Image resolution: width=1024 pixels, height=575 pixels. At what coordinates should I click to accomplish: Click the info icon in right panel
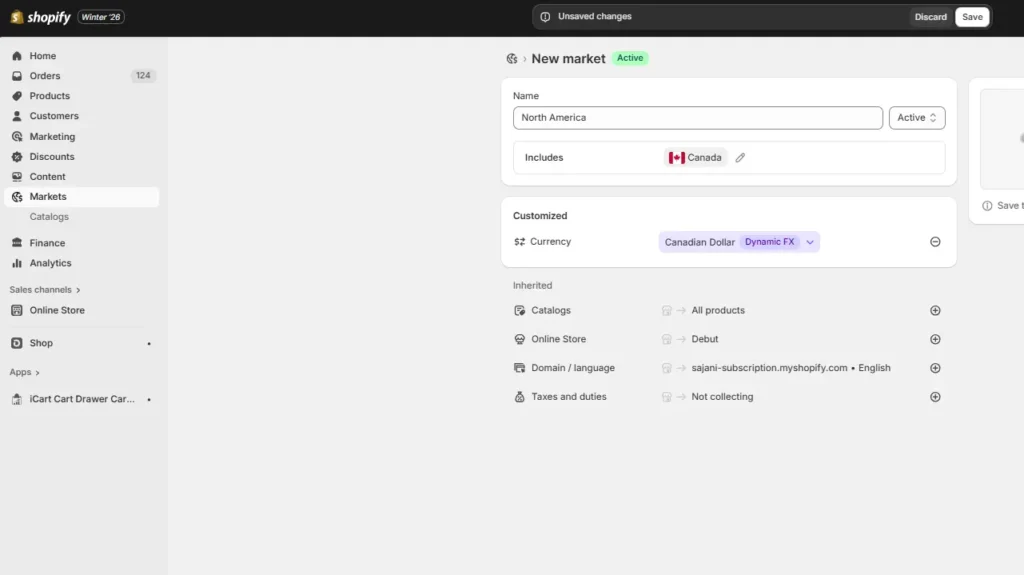[987, 206]
